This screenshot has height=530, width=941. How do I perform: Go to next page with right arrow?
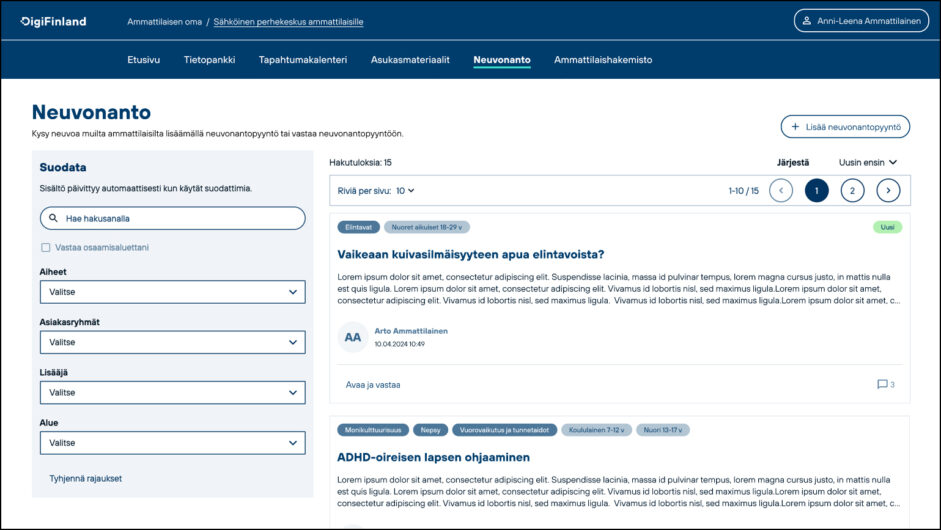pyautogui.click(x=888, y=191)
